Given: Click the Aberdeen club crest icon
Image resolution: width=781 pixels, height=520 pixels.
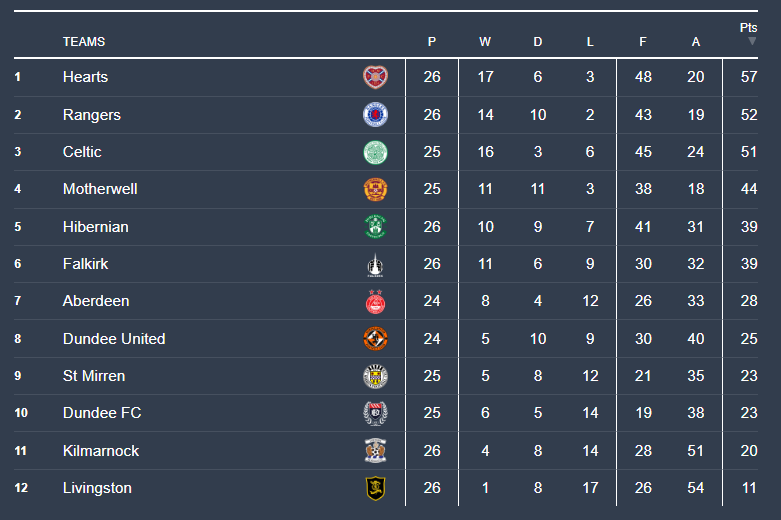Looking at the screenshot, I should click(x=375, y=301).
